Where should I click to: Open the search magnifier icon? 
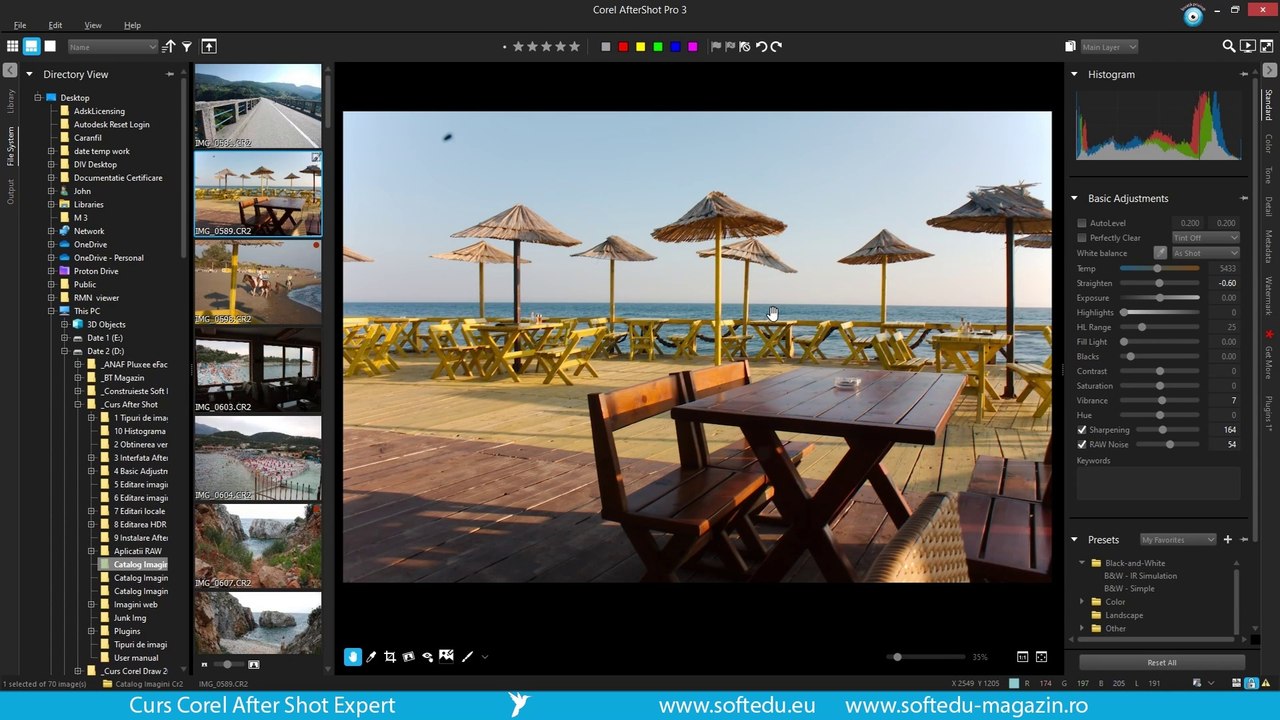click(x=1229, y=46)
